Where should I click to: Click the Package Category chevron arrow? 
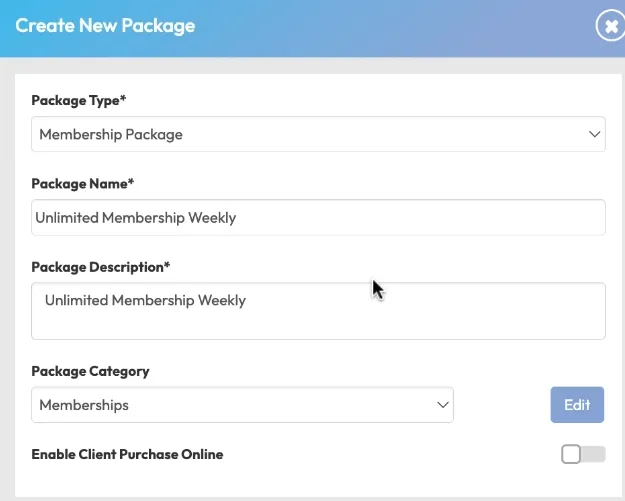pyautogui.click(x=442, y=405)
